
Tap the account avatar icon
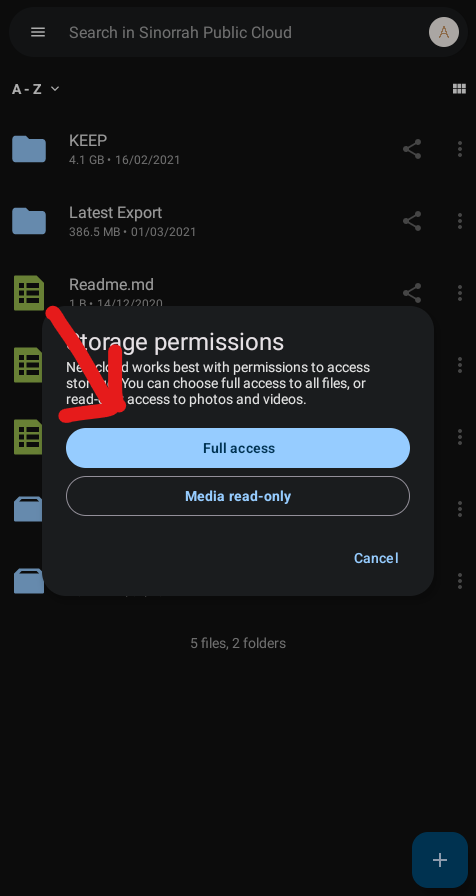click(443, 32)
